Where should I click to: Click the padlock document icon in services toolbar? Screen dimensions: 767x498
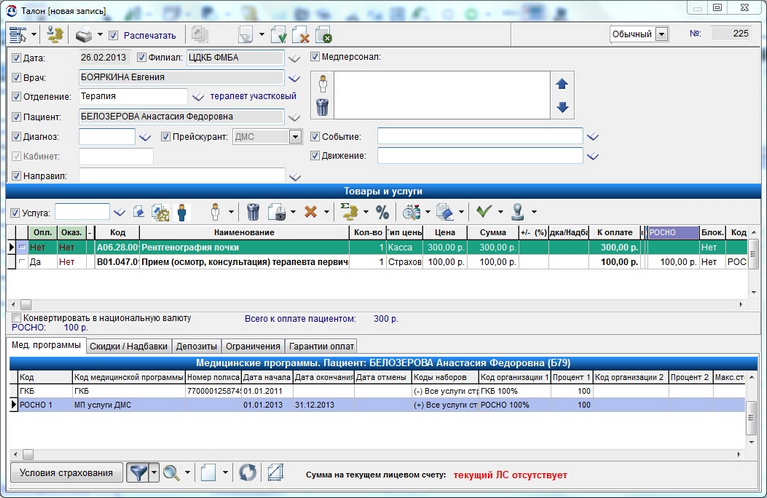coord(277,212)
